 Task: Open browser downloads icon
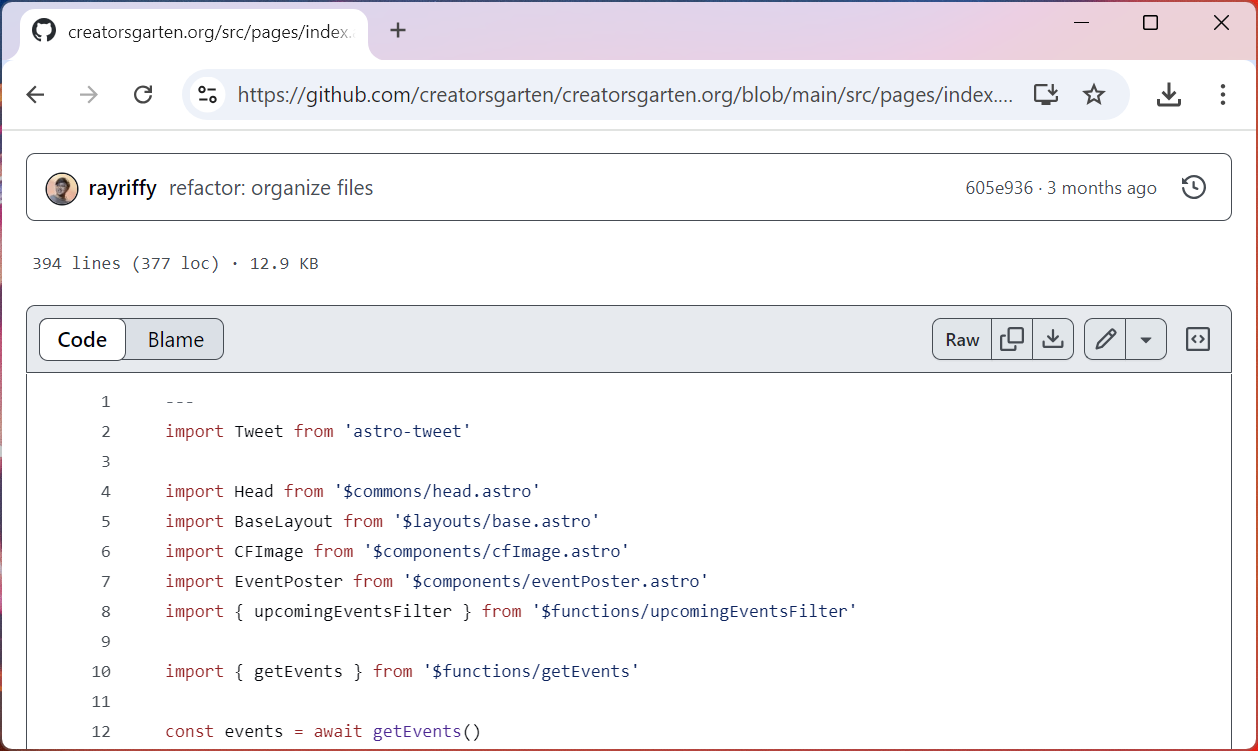pyautogui.click(x=1168, y=94)
